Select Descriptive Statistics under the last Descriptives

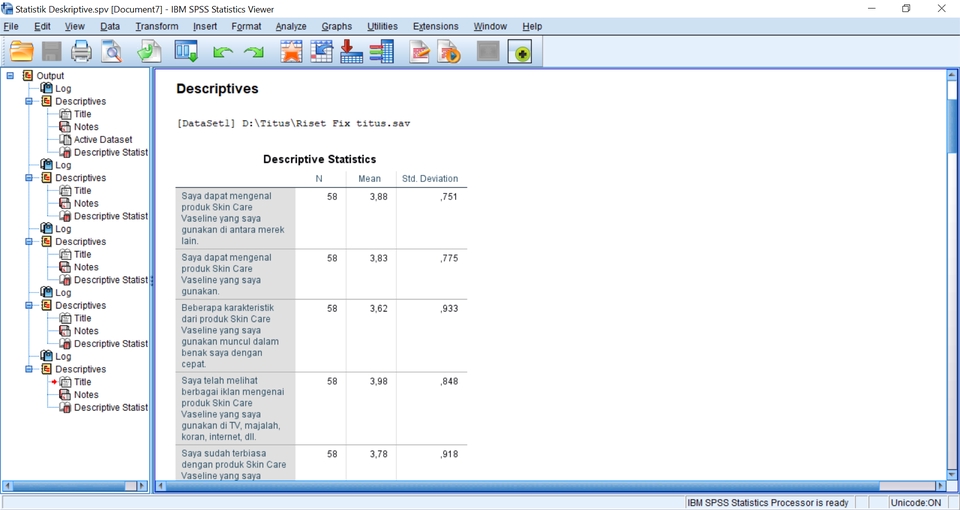click(x=111, y=408)
